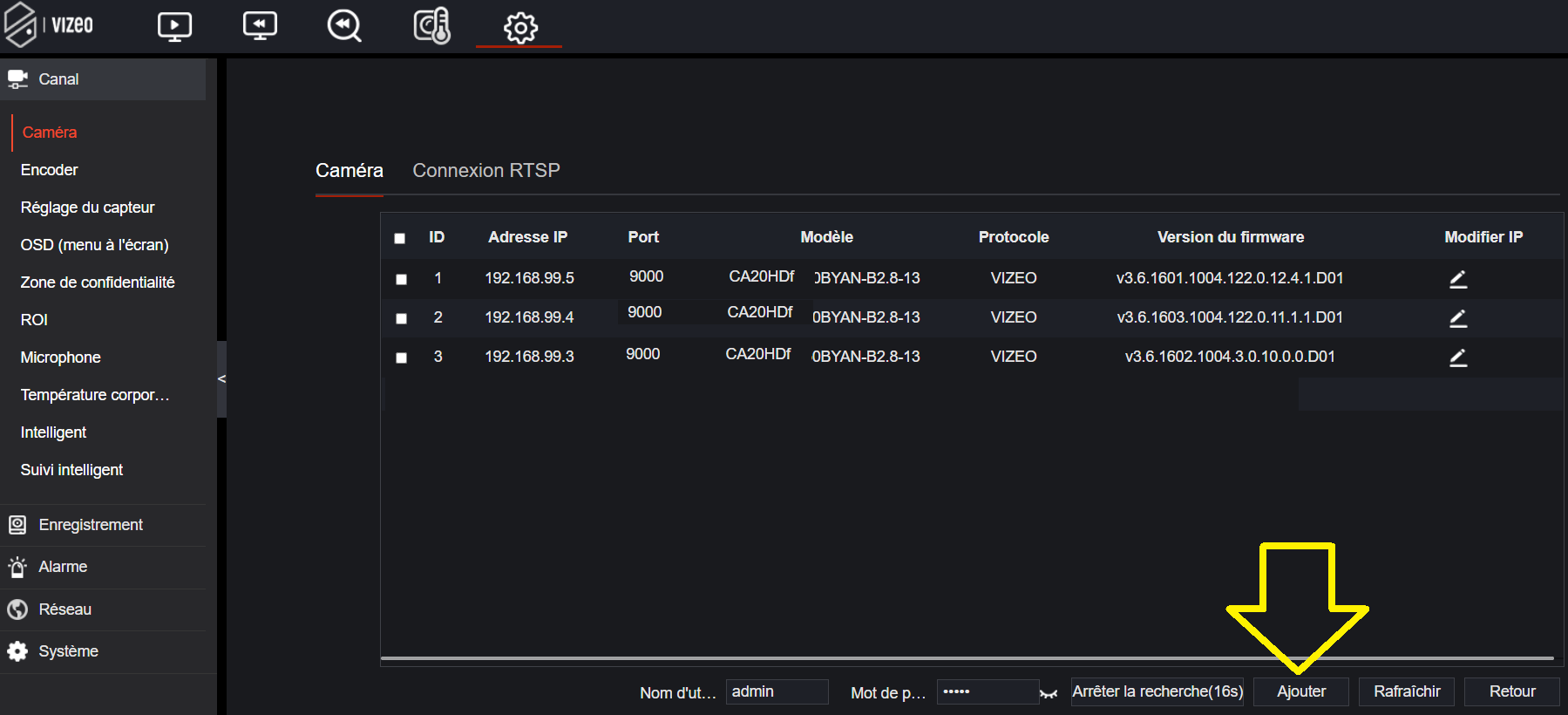
Task: Open the temperature measurement icon
Action: tap(431, 26)
